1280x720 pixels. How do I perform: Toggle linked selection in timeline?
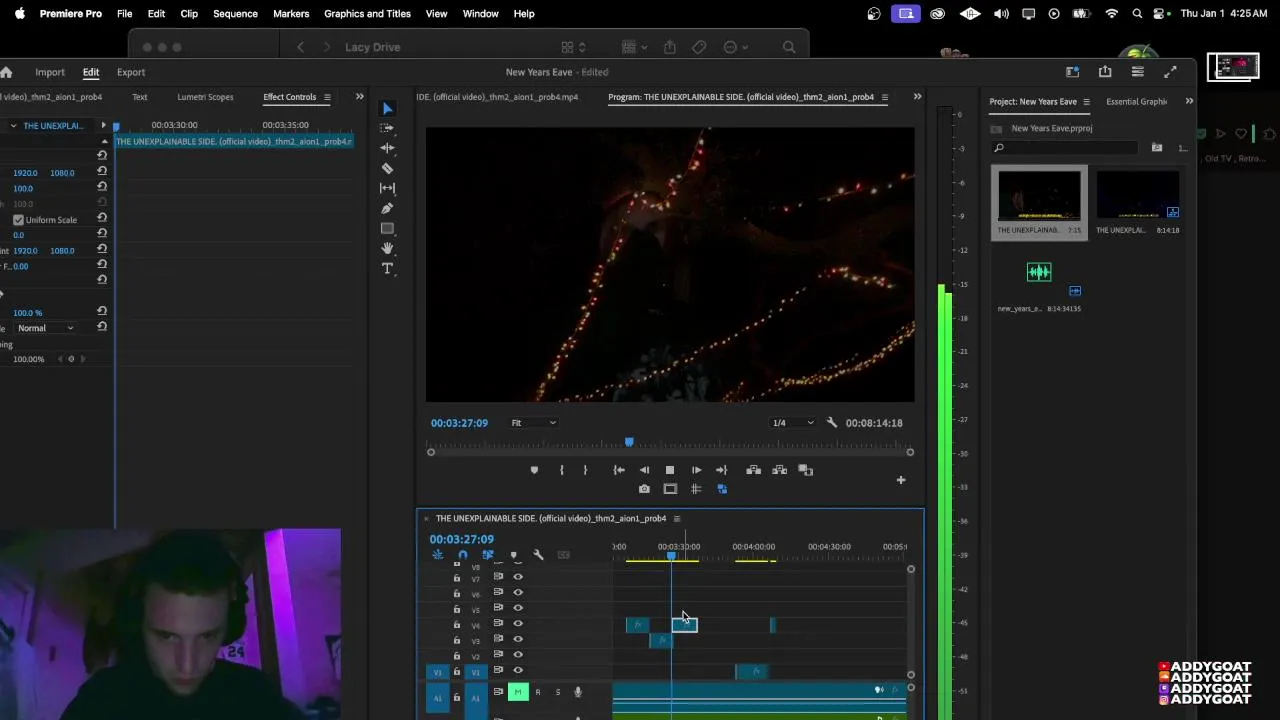coord(488,555)
